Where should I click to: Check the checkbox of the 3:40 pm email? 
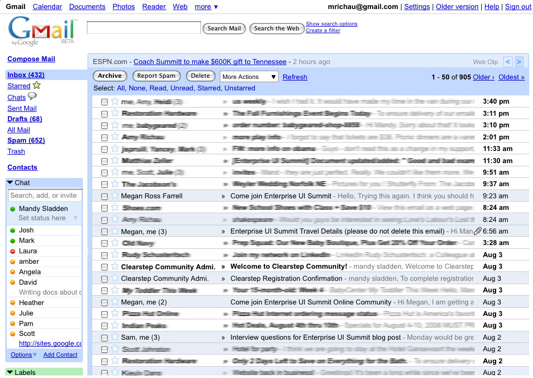(104, 102)
